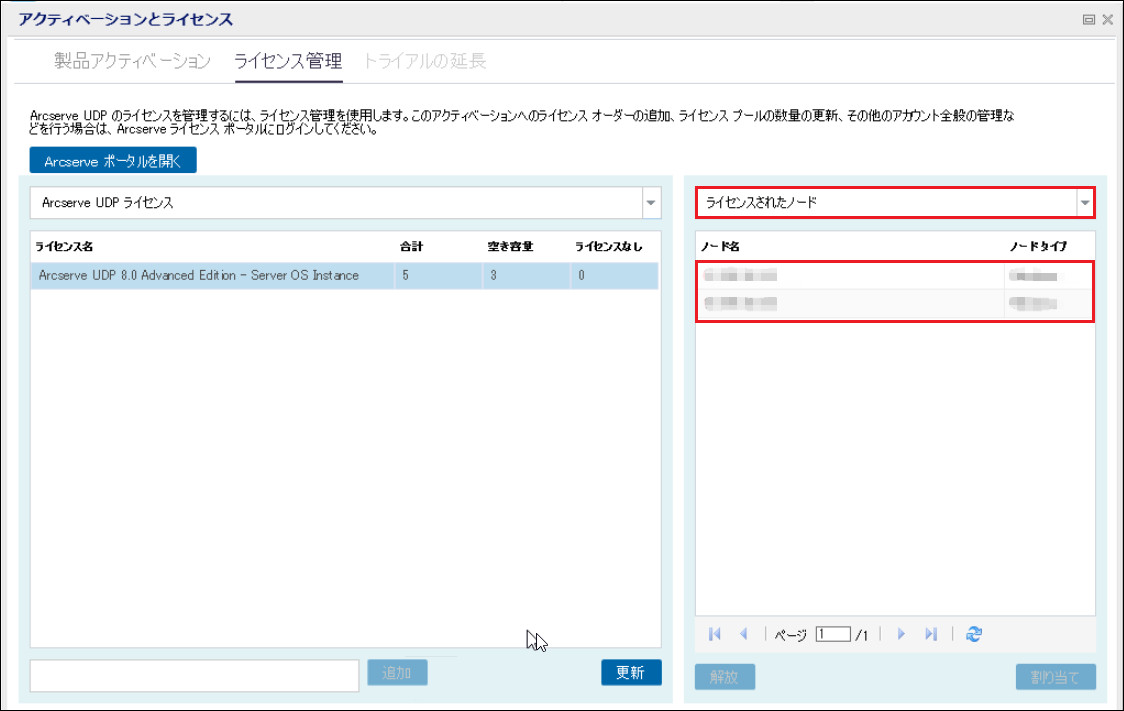Image resolution: width=1124 pixels, height=711 pixels.
Task: Restore the dialog window size
Action: pos(1089,19)
